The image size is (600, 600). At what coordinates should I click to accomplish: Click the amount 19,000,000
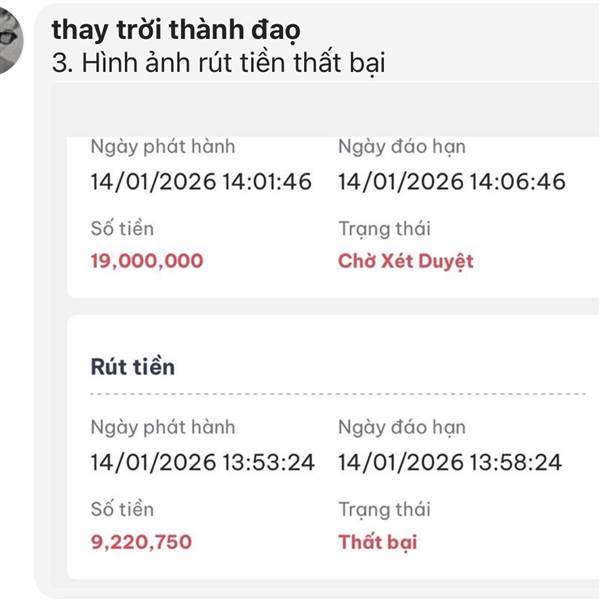[x=146, y=262]
